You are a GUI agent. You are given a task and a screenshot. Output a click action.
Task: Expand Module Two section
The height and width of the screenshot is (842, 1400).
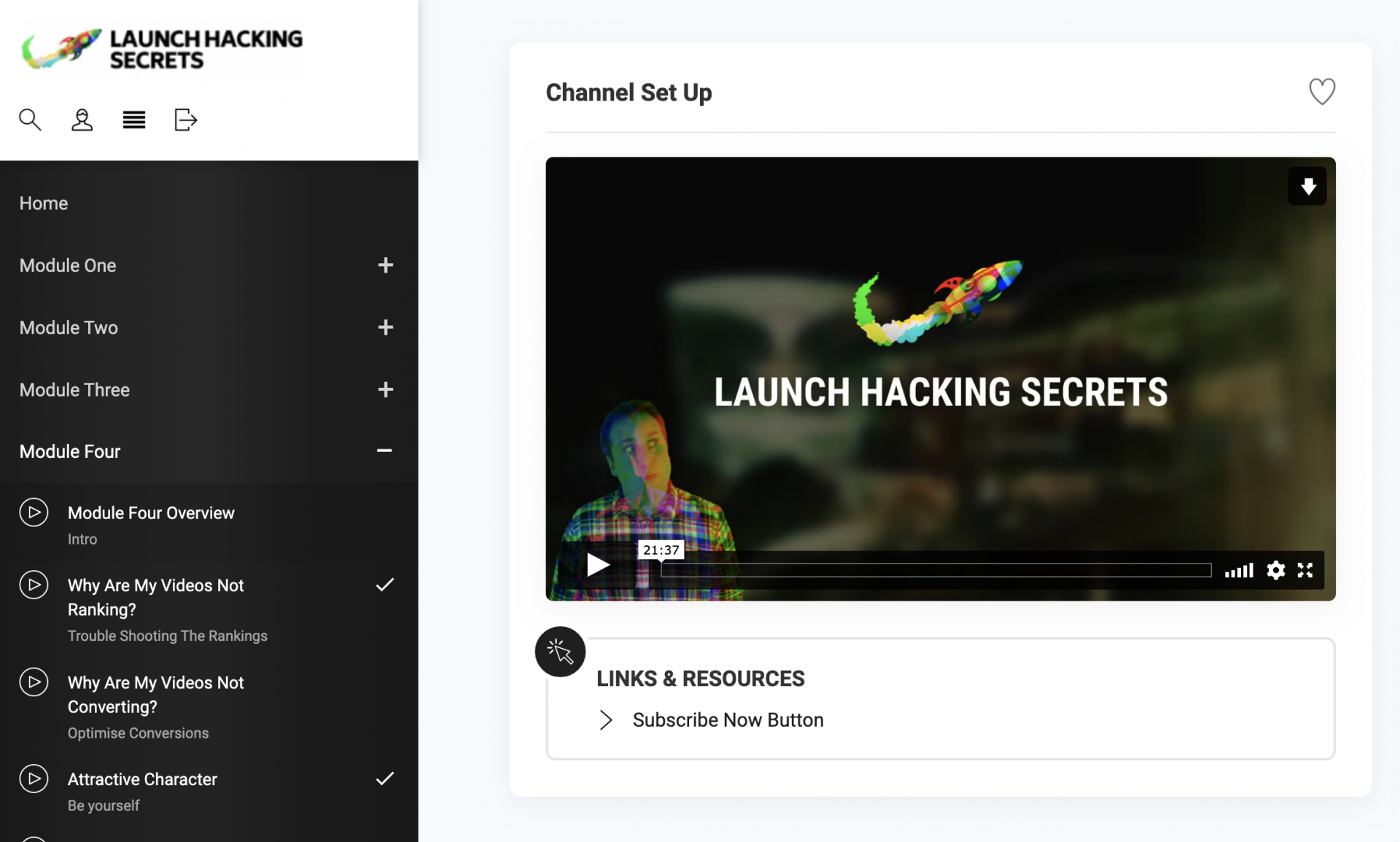[386, 327]
